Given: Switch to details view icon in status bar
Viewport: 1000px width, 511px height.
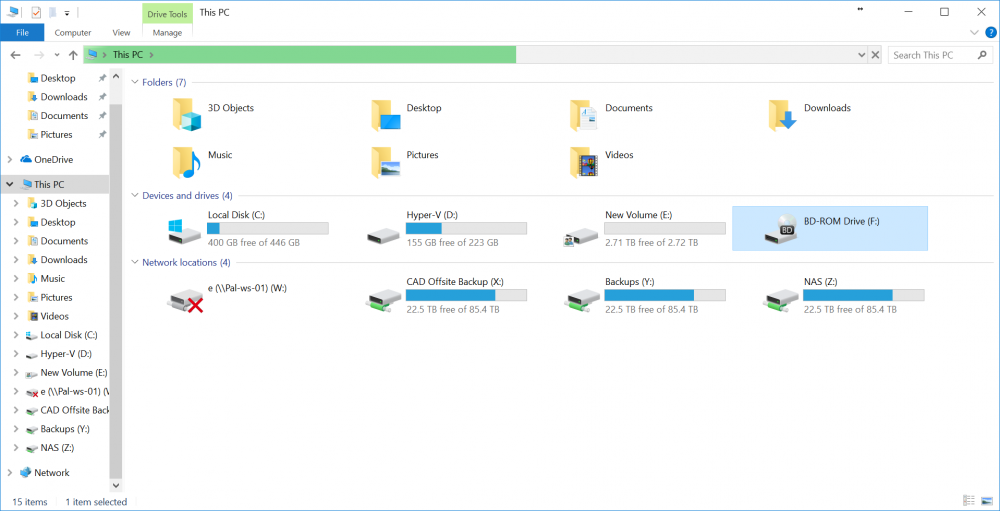Looking at the screenshot, I should pos(969,501).
